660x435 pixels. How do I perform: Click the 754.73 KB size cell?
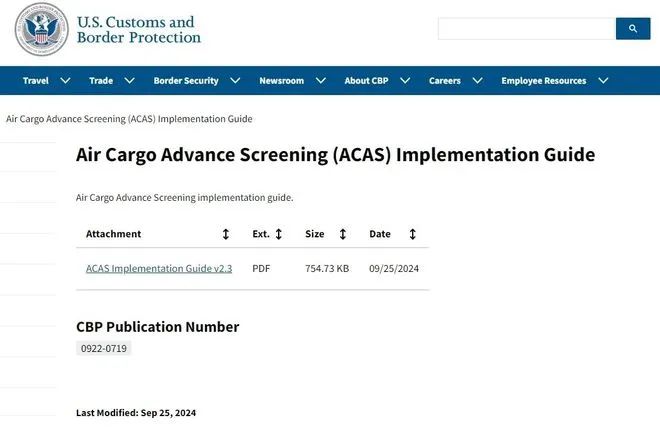[327, 269]
